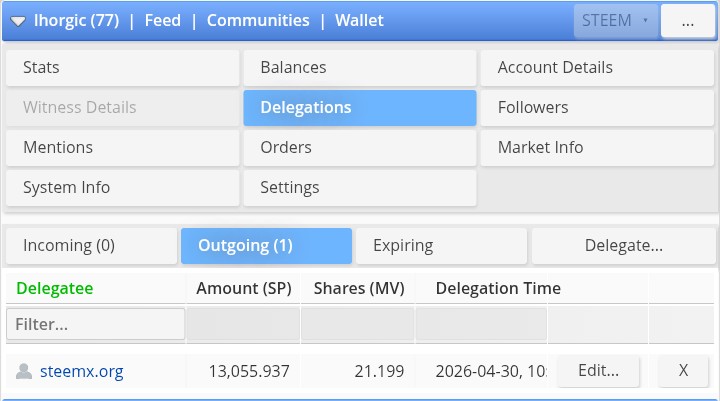Screen dimensions: 720x401
Task: Open the Wallet link in header
Action: click(359, 21)
